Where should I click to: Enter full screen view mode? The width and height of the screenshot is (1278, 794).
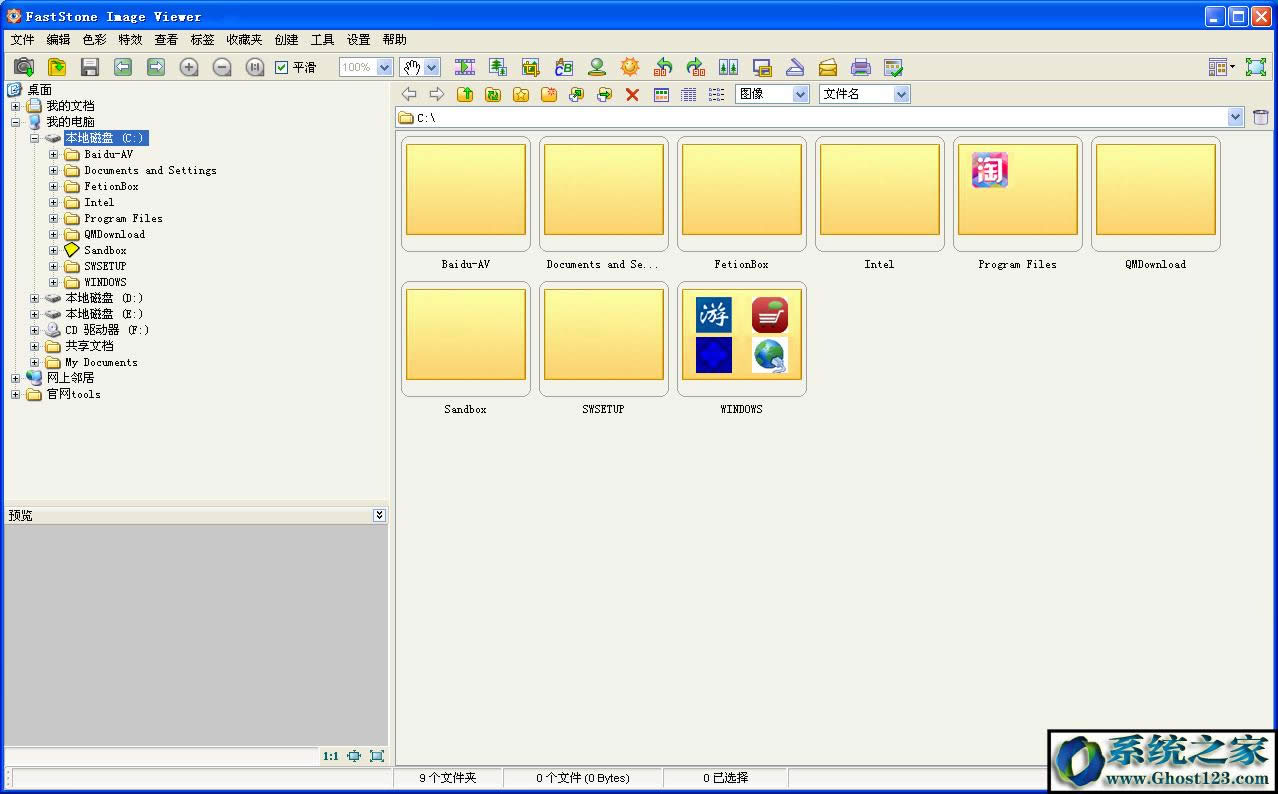coord(1255,67)
